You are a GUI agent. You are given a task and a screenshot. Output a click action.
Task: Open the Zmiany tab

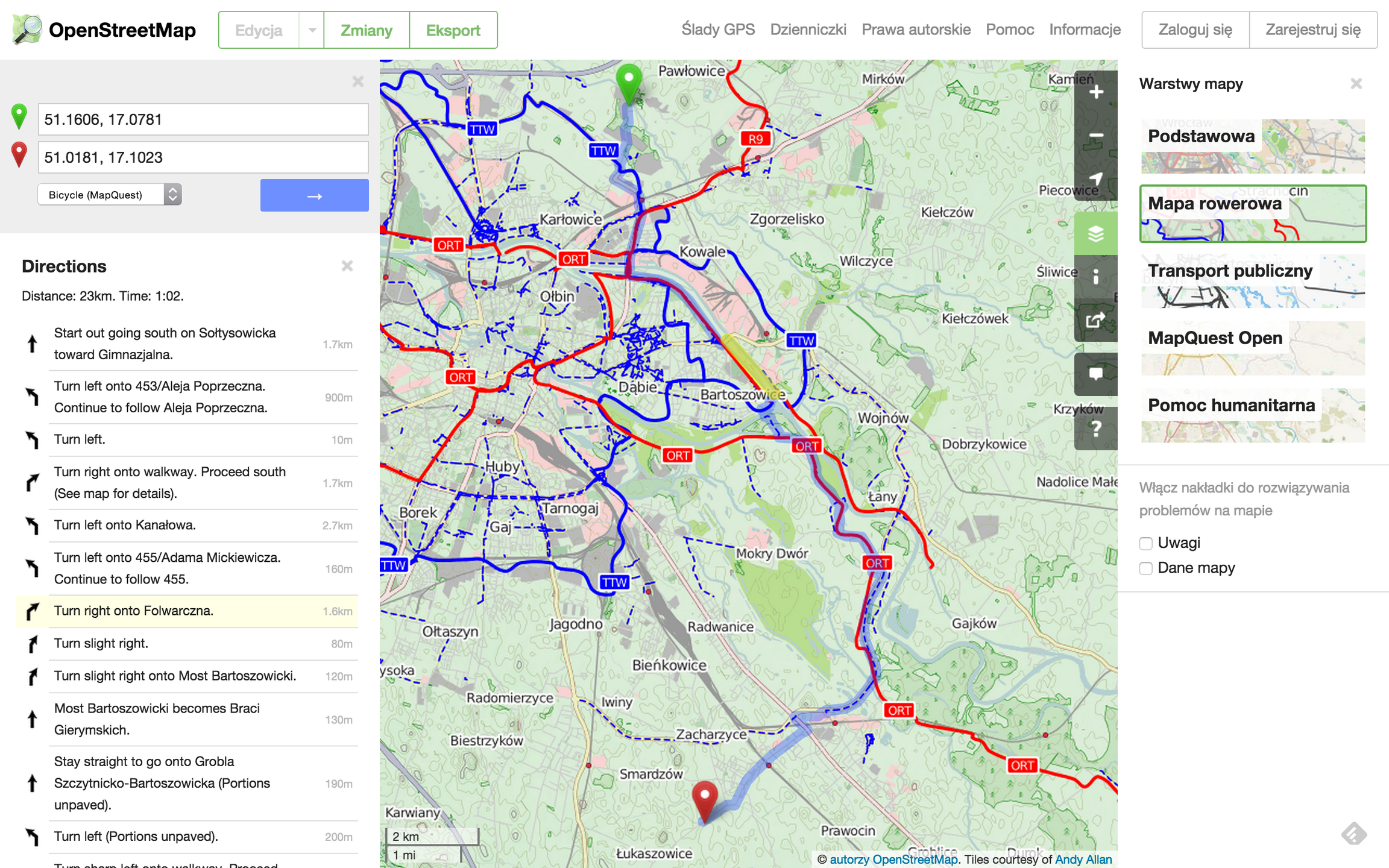coord(367,30)
